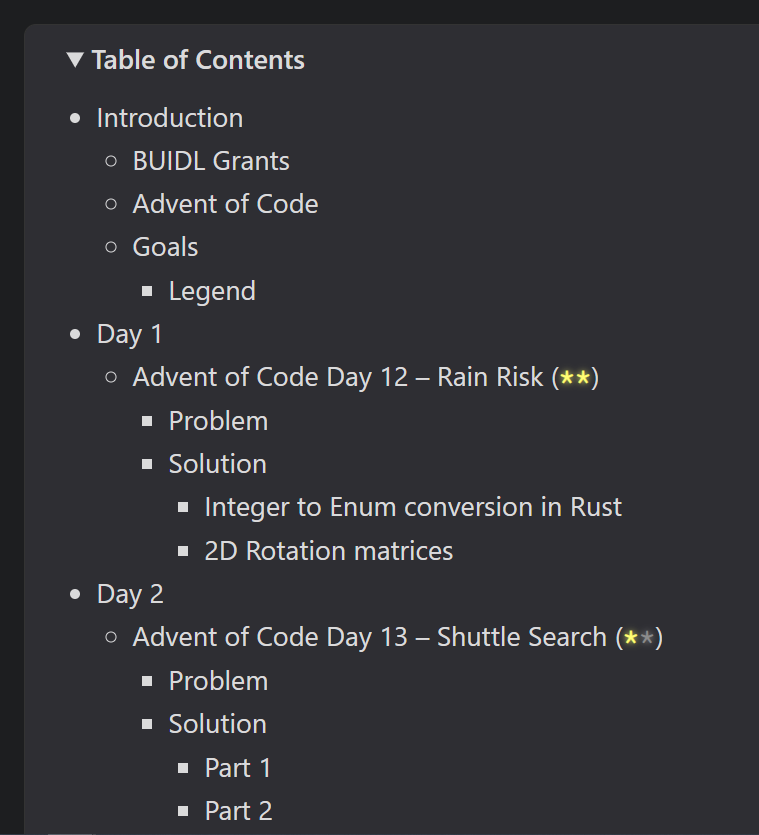The image size is (759, 835).
Task: Open Integer to Enum conversion in Rust
Action: [413, 507]
